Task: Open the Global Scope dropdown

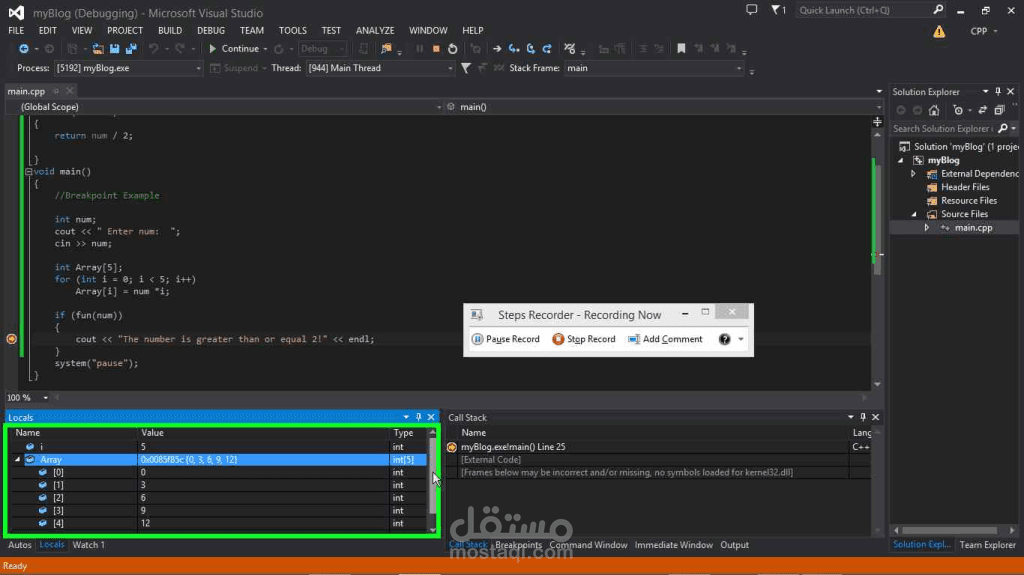Action: [x=225, y=107]
